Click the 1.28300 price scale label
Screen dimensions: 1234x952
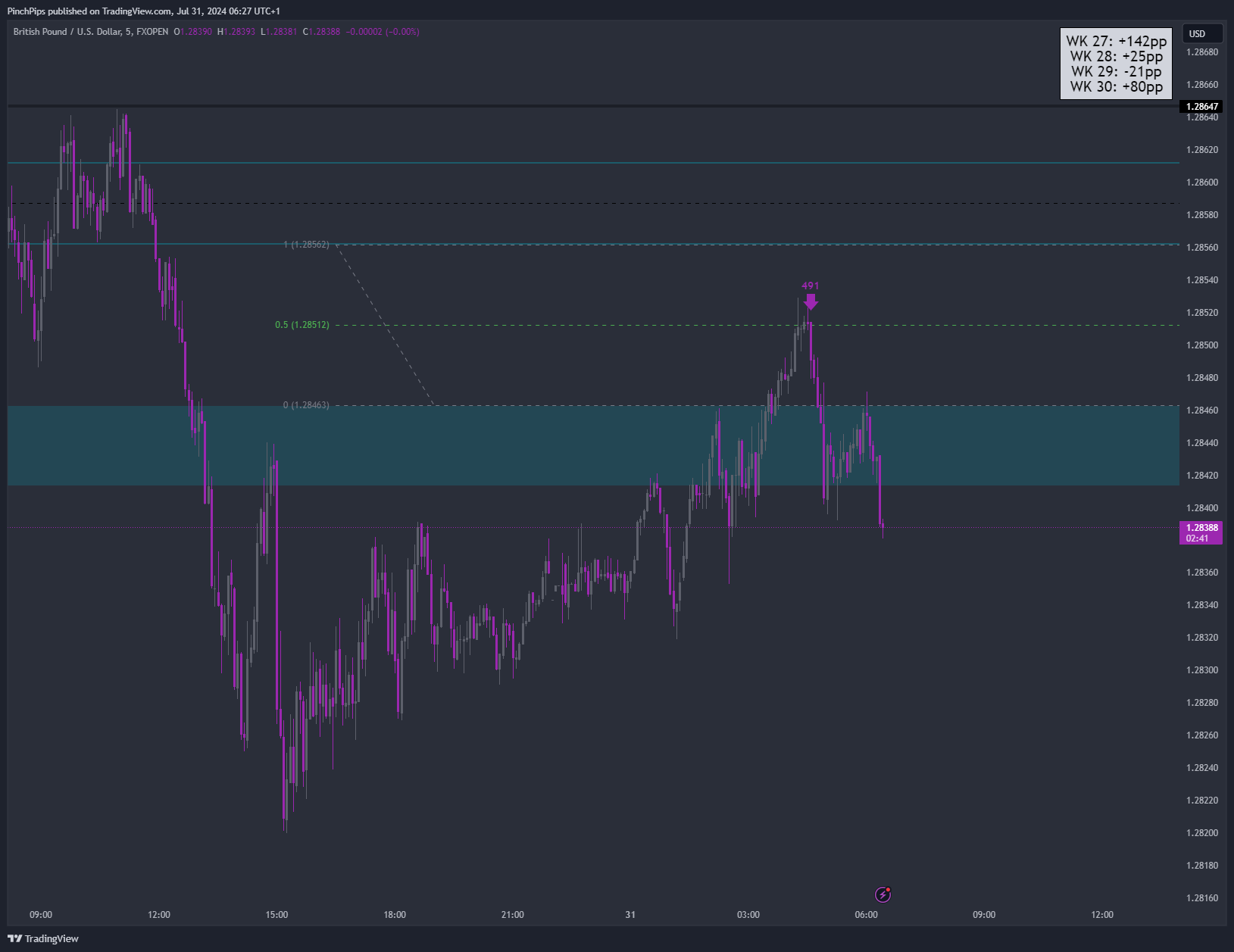pyautogui.click(x=1202, y=670)
